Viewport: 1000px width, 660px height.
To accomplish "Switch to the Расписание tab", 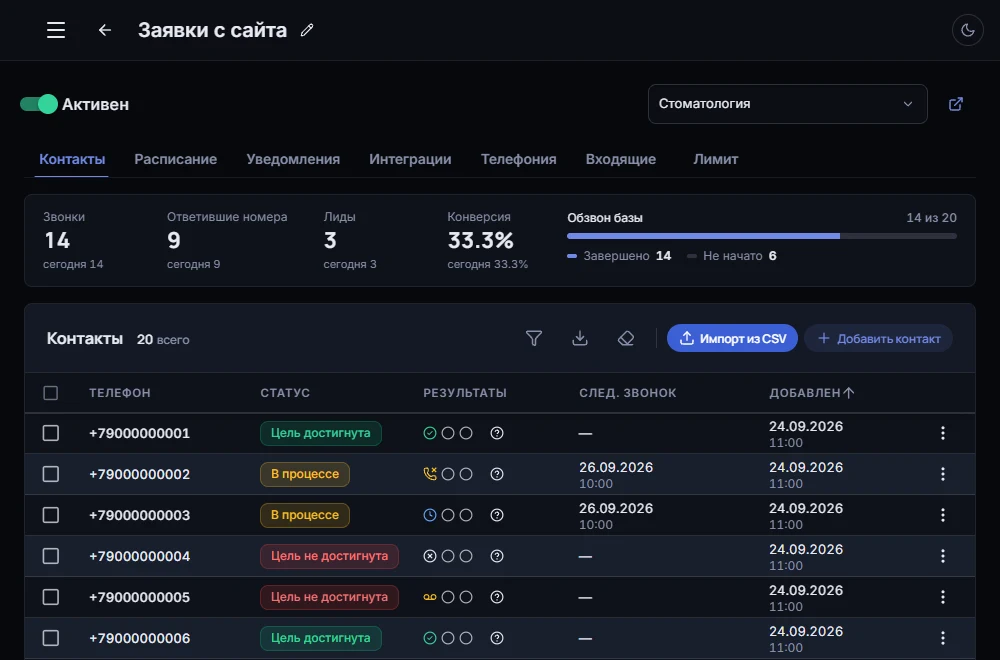I will point(175,159).
